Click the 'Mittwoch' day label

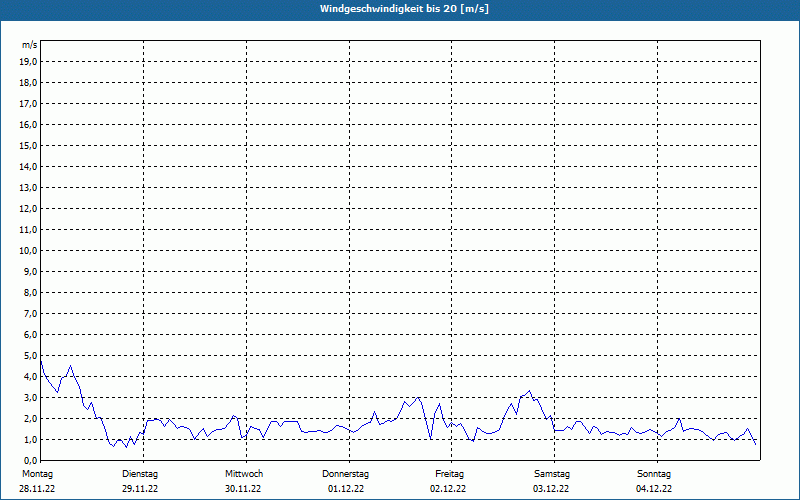[x=244, y=474]
